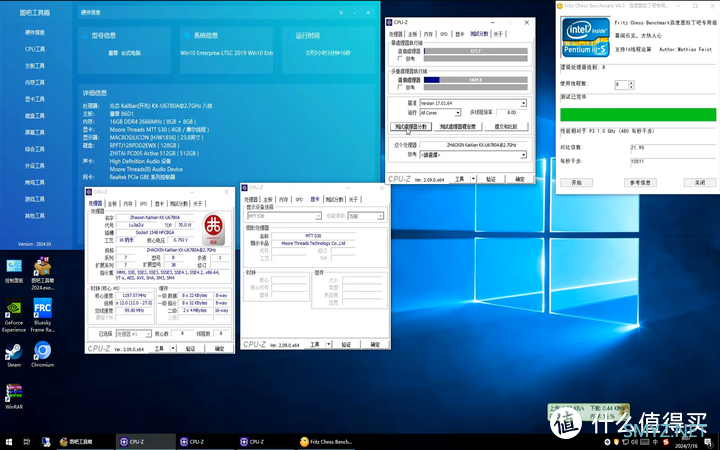Viewport: 720px width, 450px height.
Task: Open 图吧工具箱 menu icon in title bar
Action: coord(341,12)
